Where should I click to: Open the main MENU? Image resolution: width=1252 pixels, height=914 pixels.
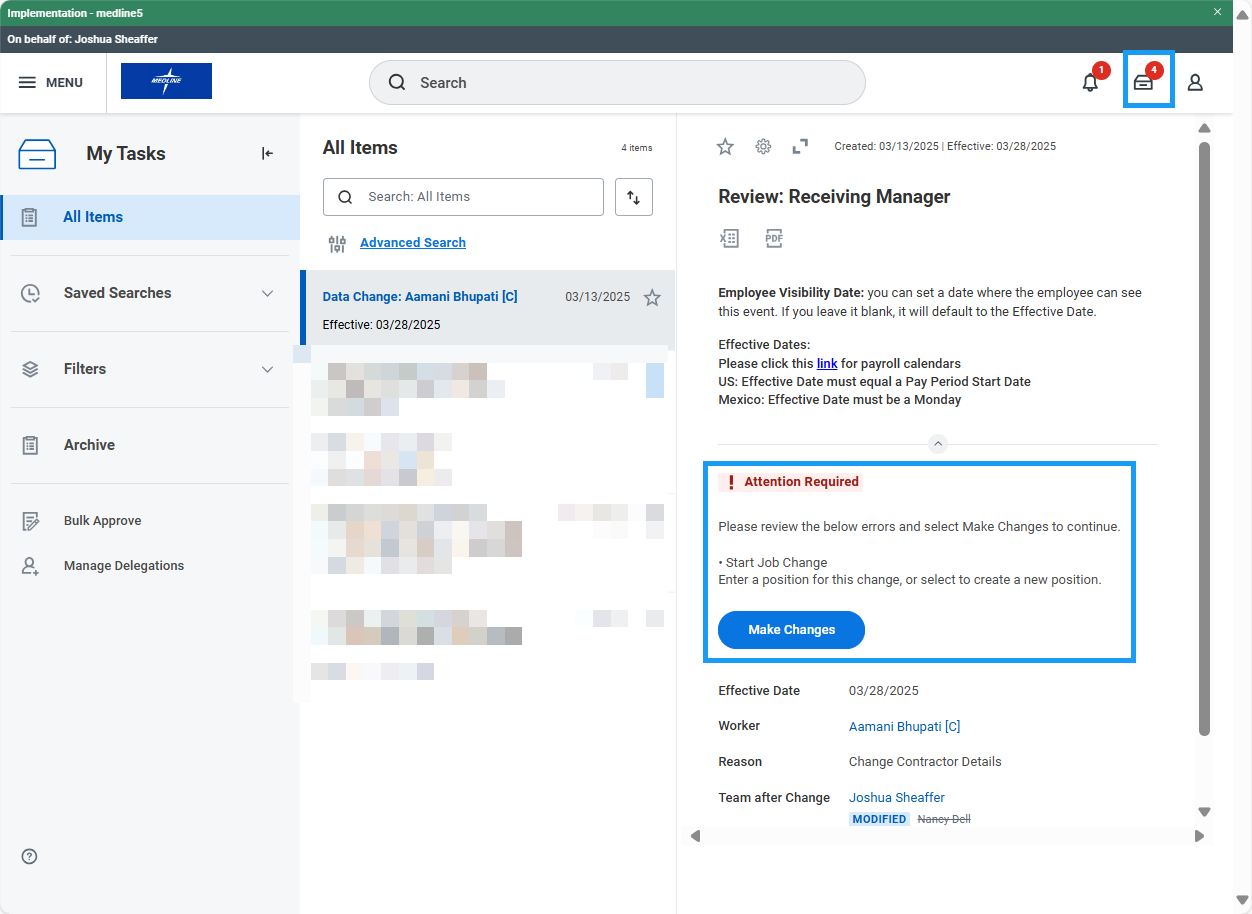51,83
